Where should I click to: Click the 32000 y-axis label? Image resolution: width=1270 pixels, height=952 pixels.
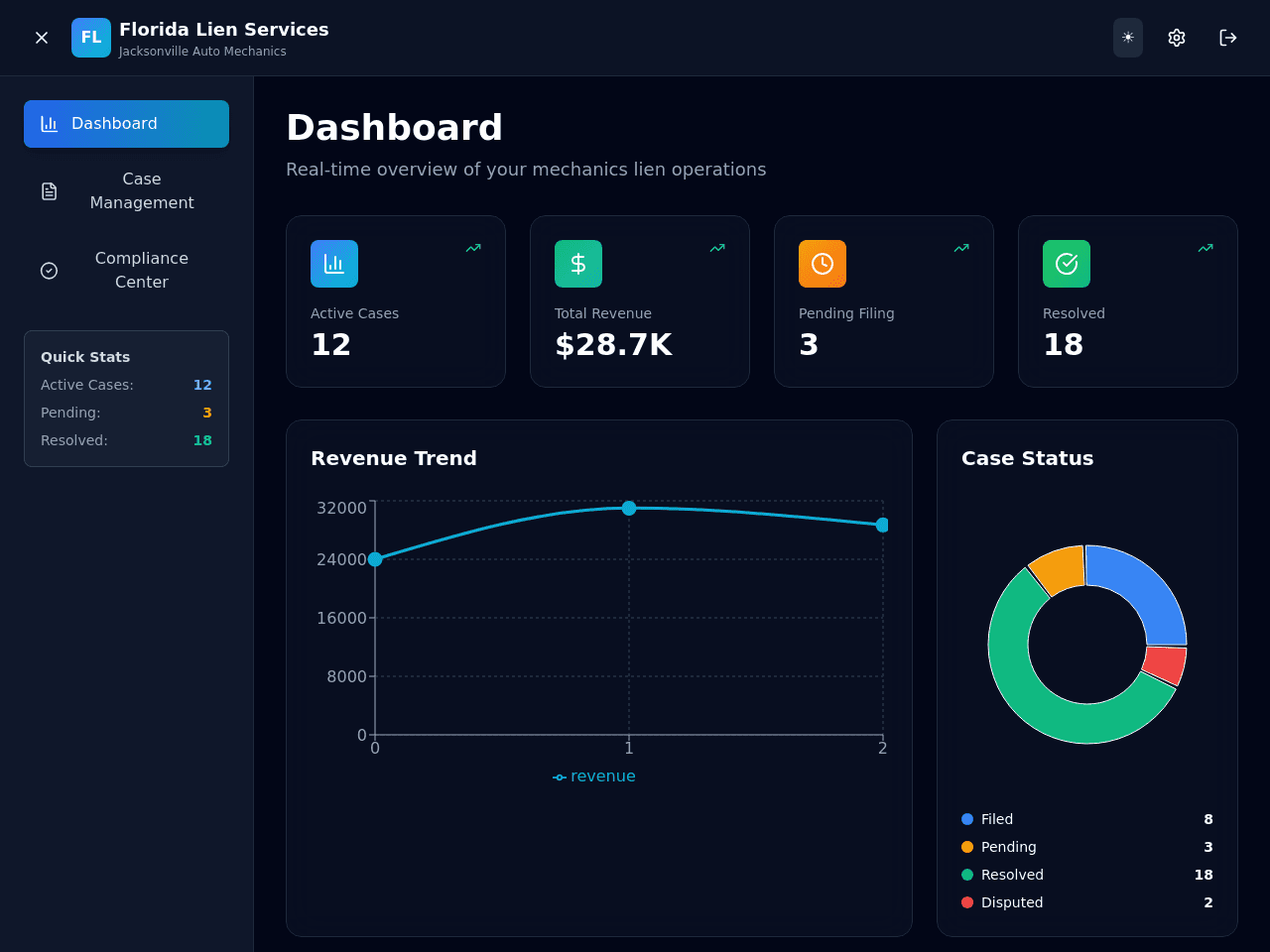(341, 509)
